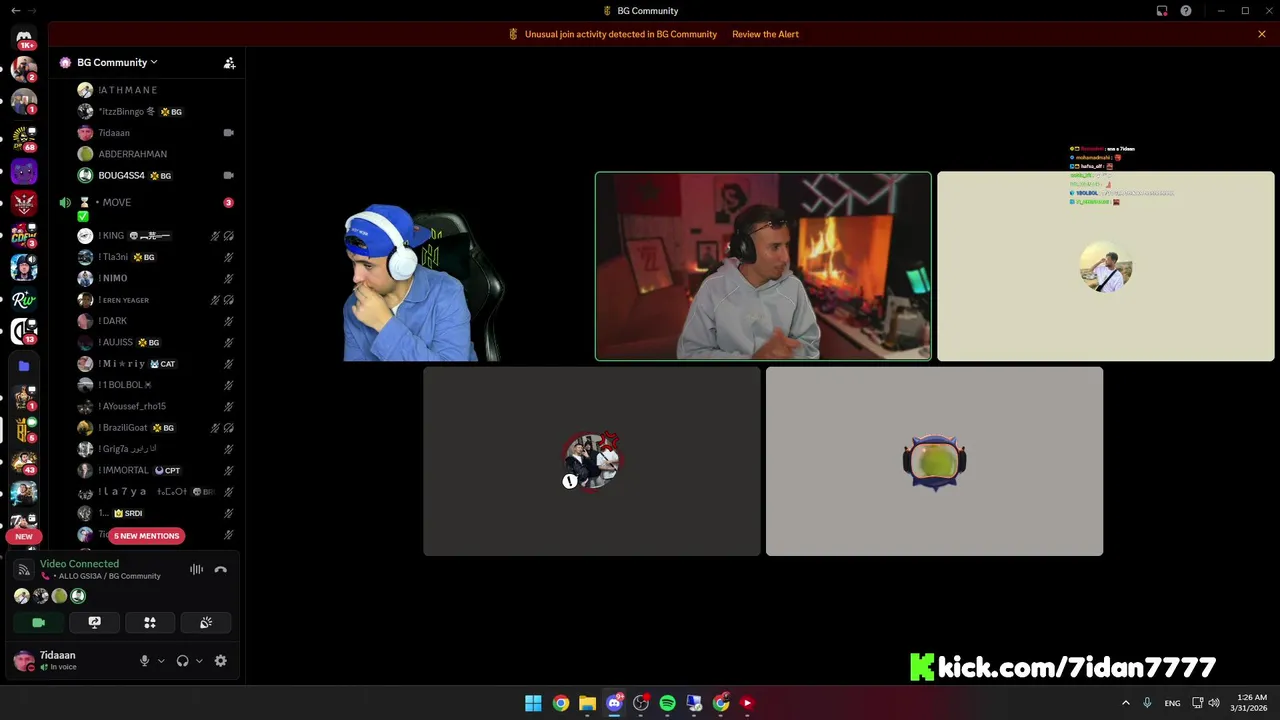Open the red winged emblem server
Viewport: 1280px width, 720px height.
coord(24,204)
